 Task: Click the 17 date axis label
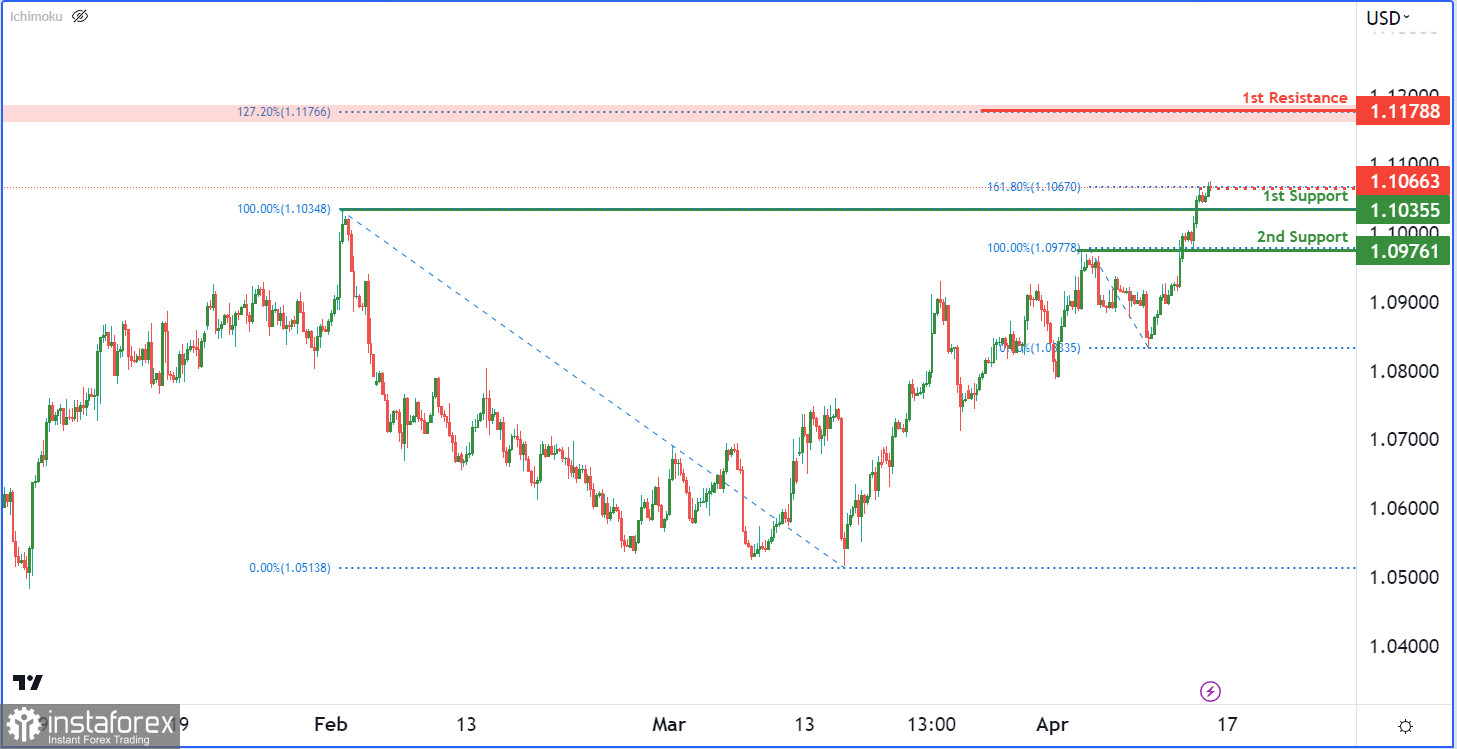pyautogui.click(x=1228, y=724)
